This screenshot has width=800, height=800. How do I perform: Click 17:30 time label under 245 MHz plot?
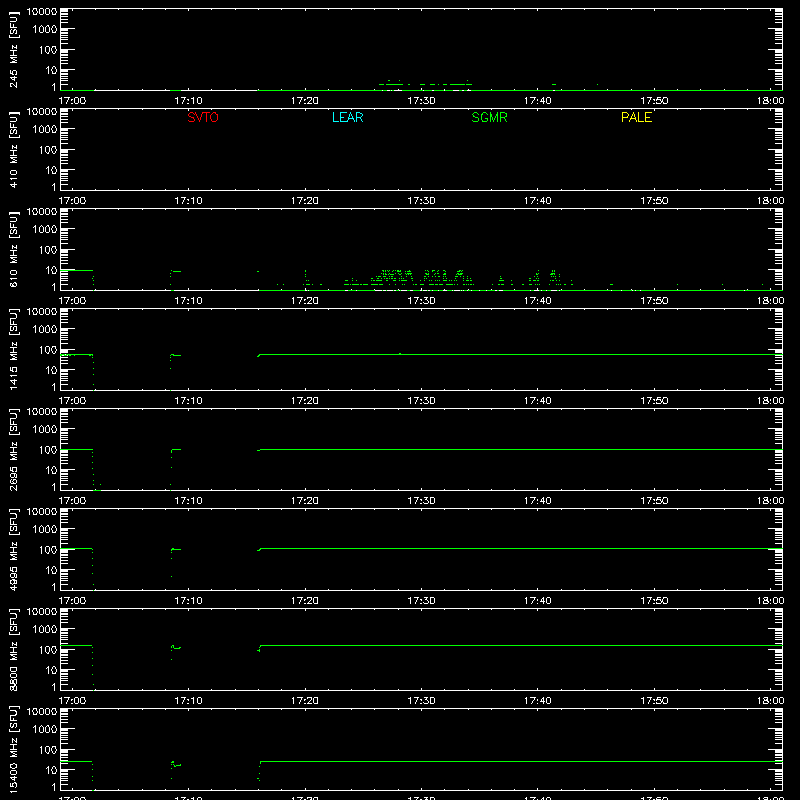point(421,101)
